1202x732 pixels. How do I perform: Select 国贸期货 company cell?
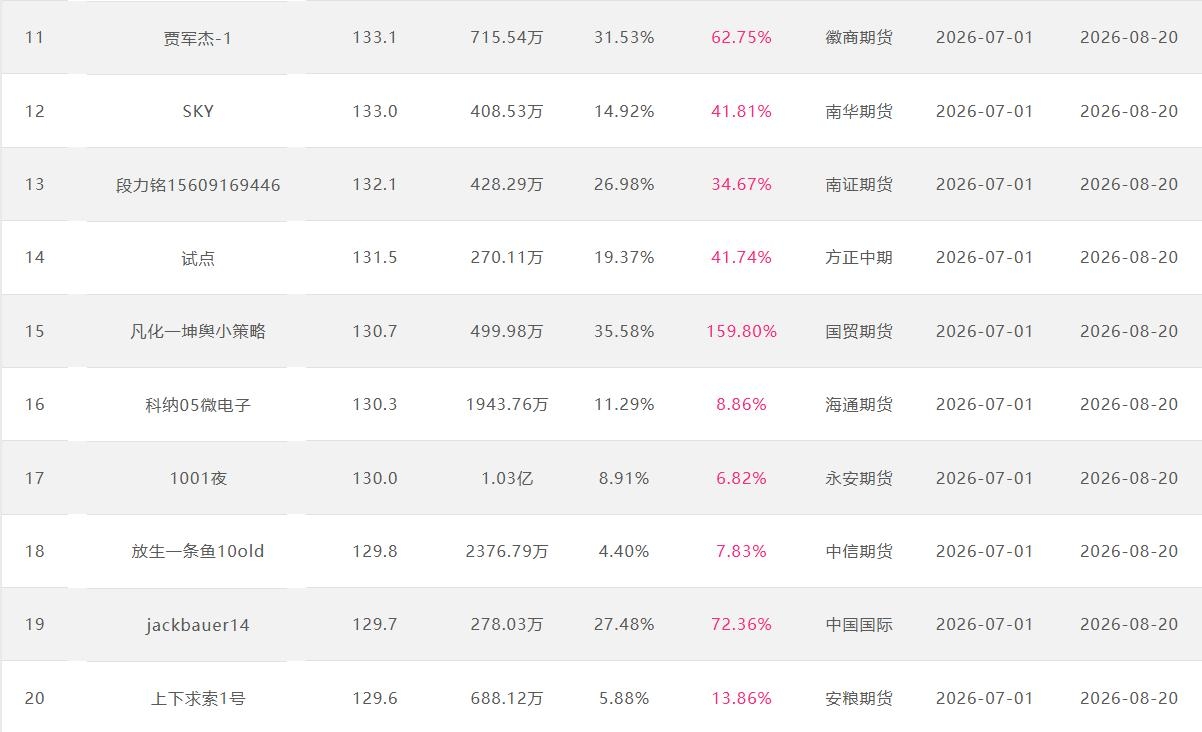[859, 331]
